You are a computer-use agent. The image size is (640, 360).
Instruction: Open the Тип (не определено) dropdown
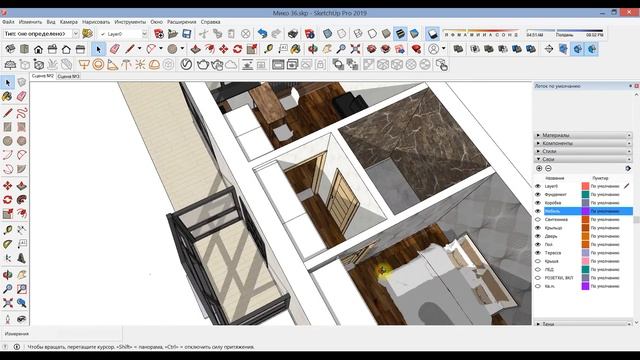coord(76,34)
